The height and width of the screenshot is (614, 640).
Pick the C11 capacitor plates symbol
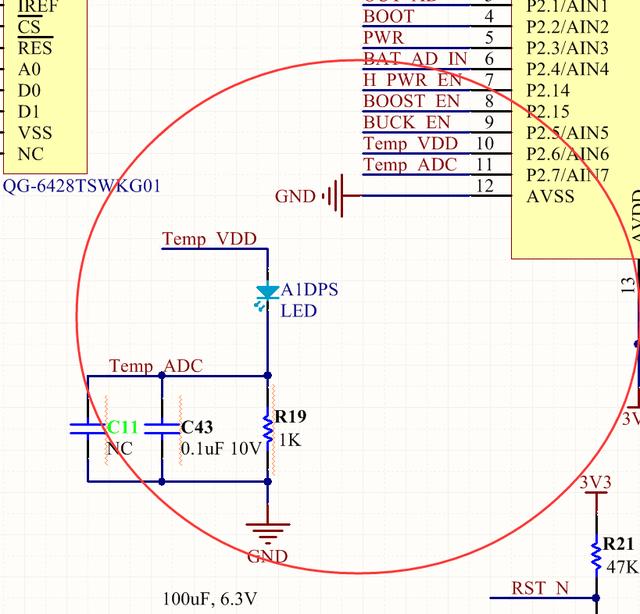[x=87, y=428]
